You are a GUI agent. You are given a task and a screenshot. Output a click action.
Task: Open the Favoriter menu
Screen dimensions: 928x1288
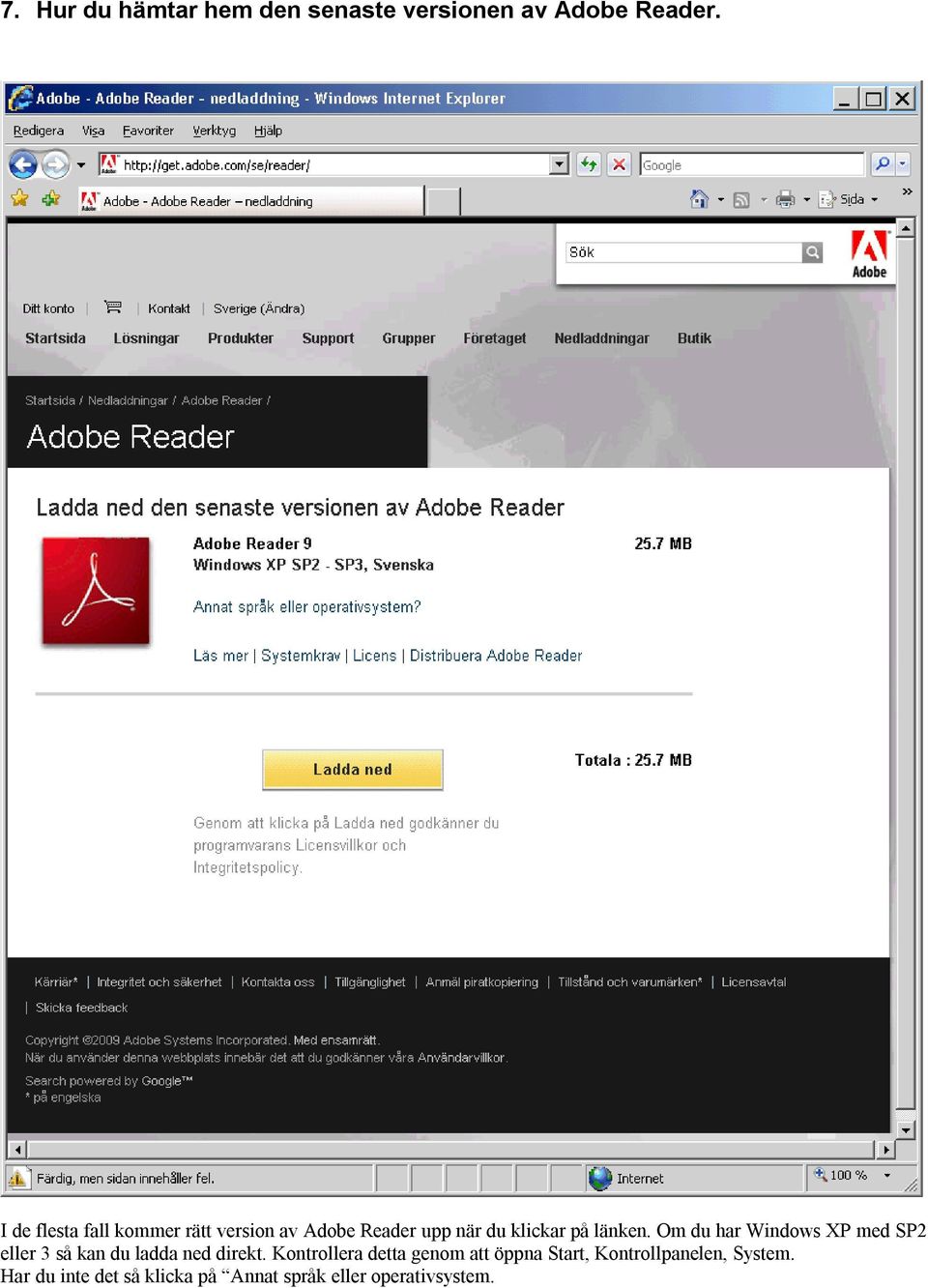point(148,131)
